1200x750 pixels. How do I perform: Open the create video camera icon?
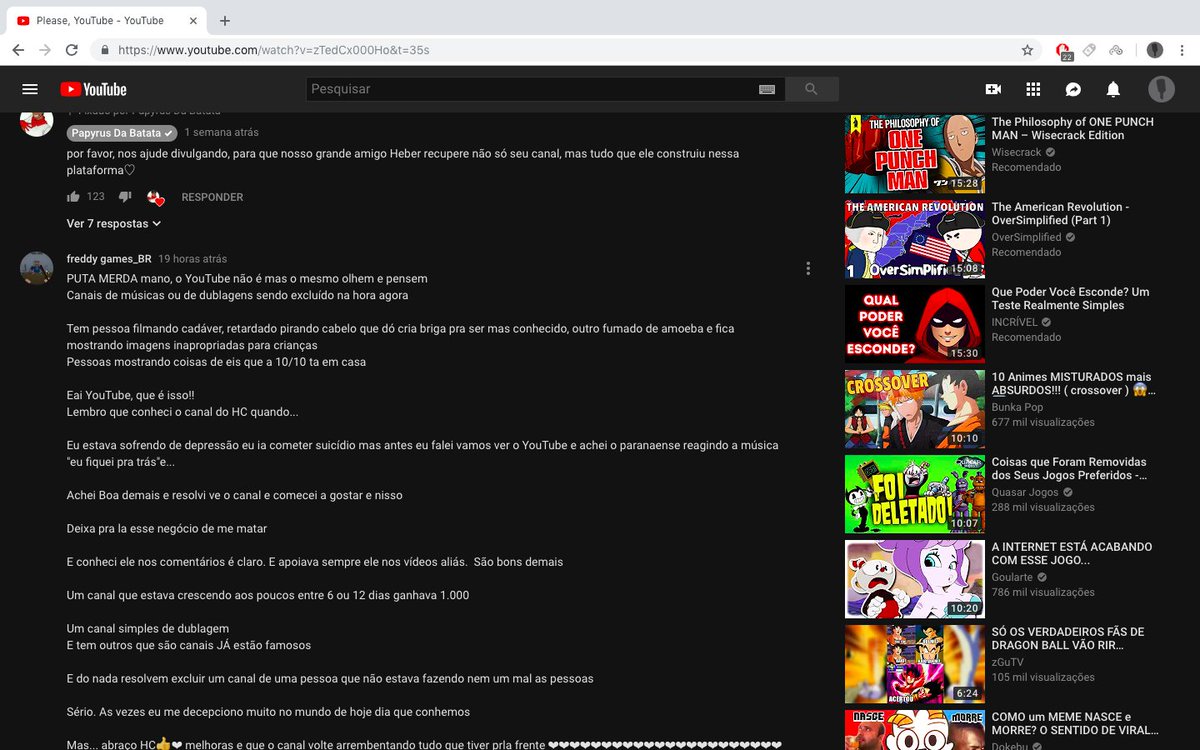point(993,89)
